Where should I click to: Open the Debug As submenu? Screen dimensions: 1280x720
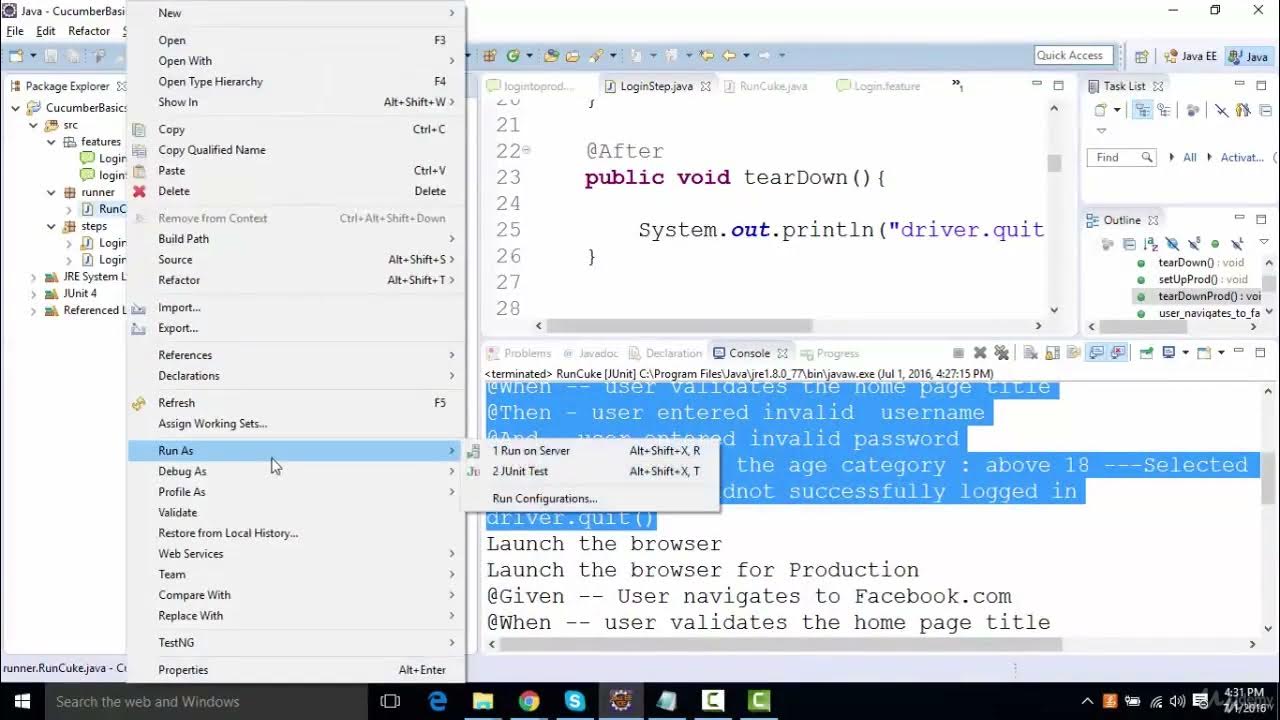tap(296, 471)
